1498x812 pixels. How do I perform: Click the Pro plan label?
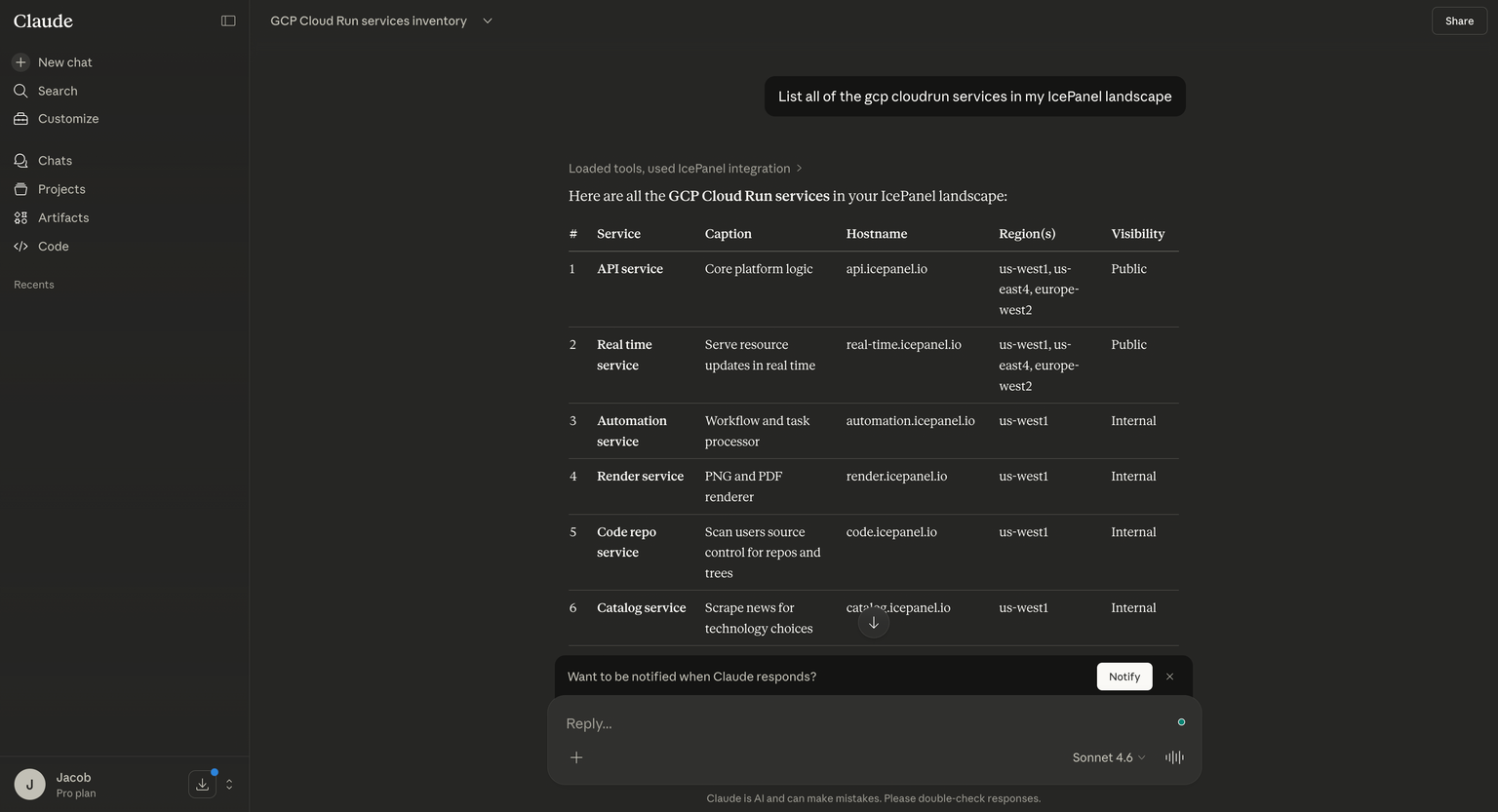tap(76, 793)
